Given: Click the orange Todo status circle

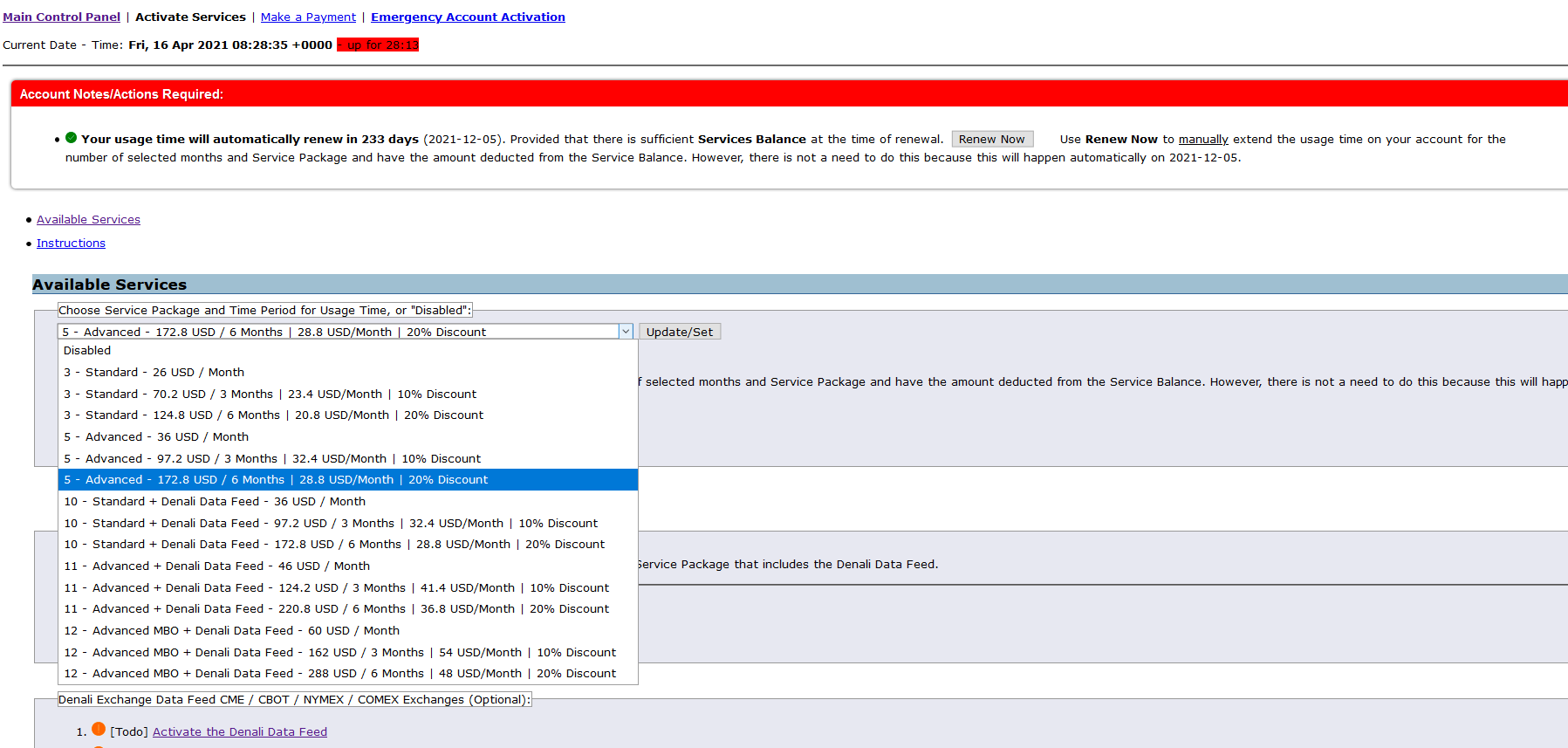Looking at the screenshot, I should pos(99,729).
